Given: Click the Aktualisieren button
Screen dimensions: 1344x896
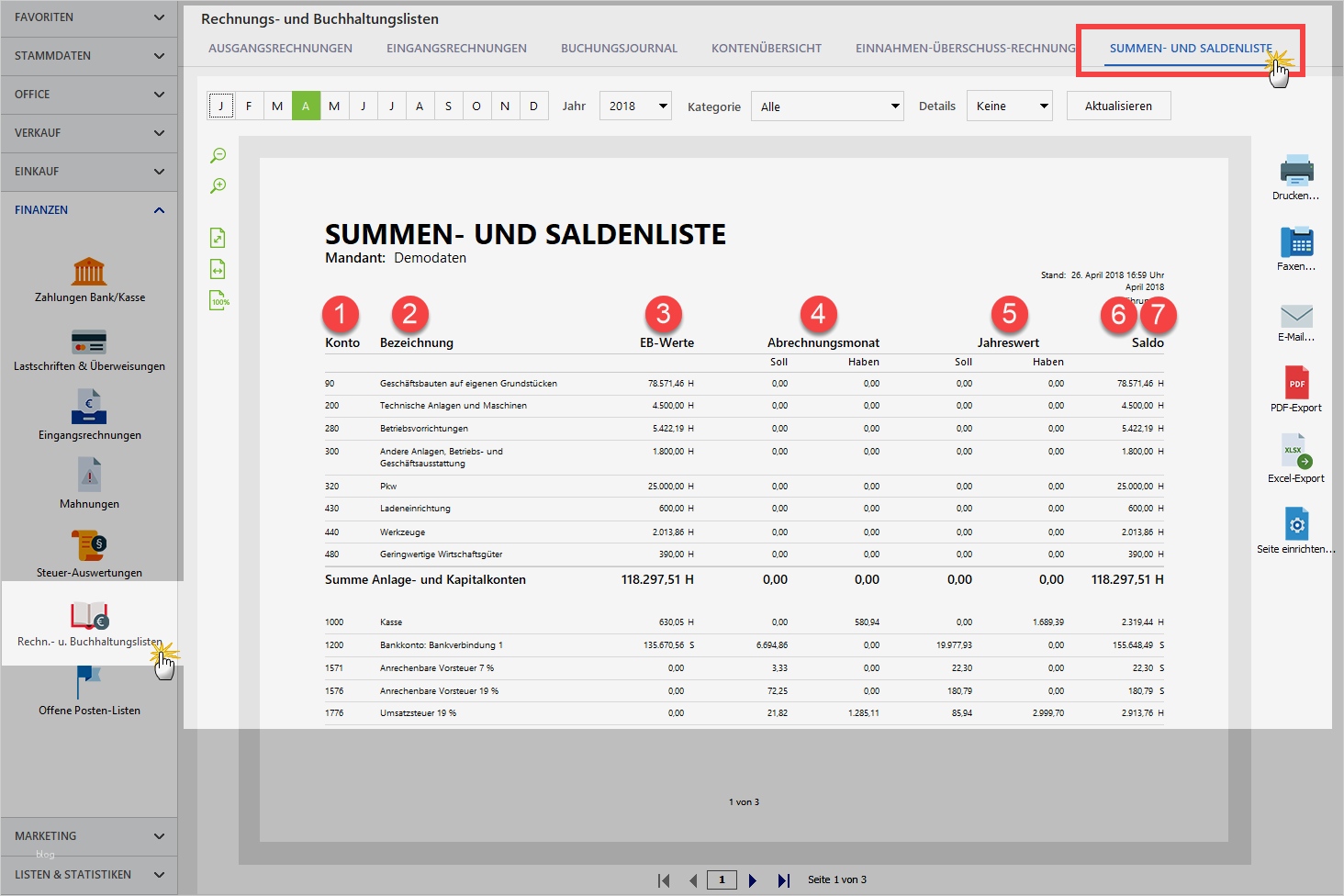Looking at the screenshot, I should pos(1118,106).
